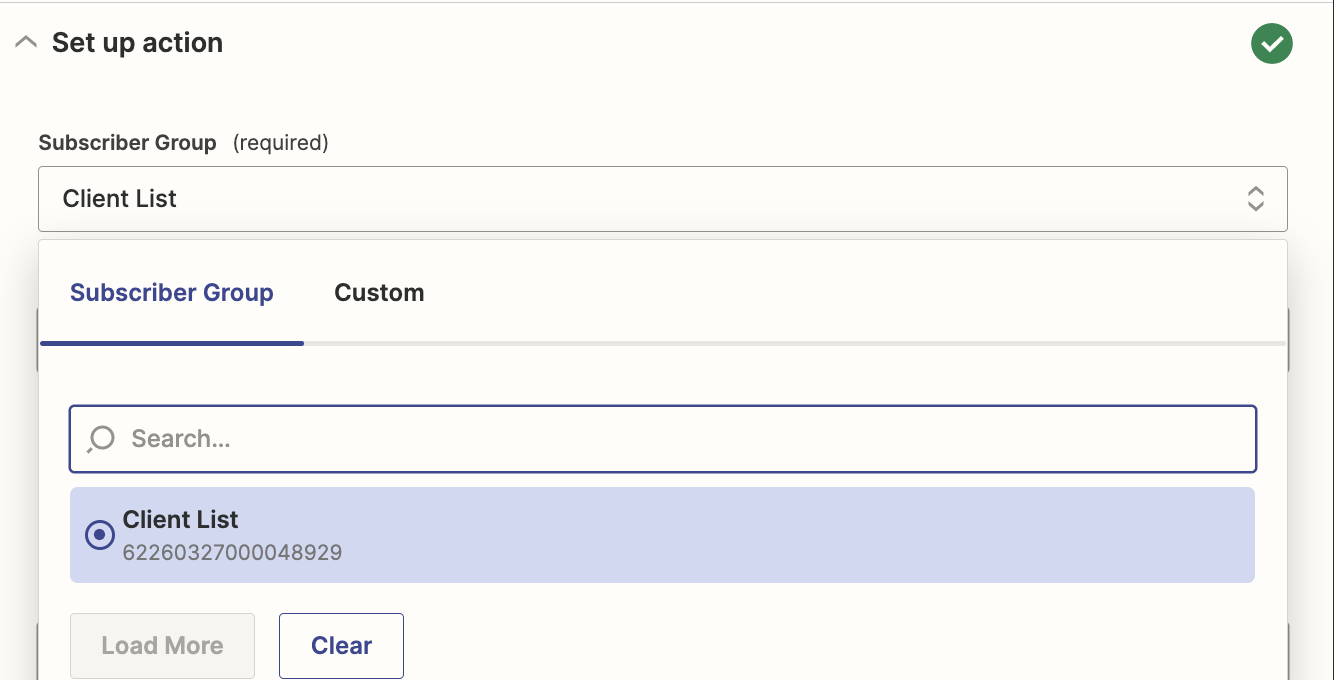Click the magnifying glass search icon
The width and height of the screenshot is (1334, 680).
pyautogui.click(x=101, y=439)
